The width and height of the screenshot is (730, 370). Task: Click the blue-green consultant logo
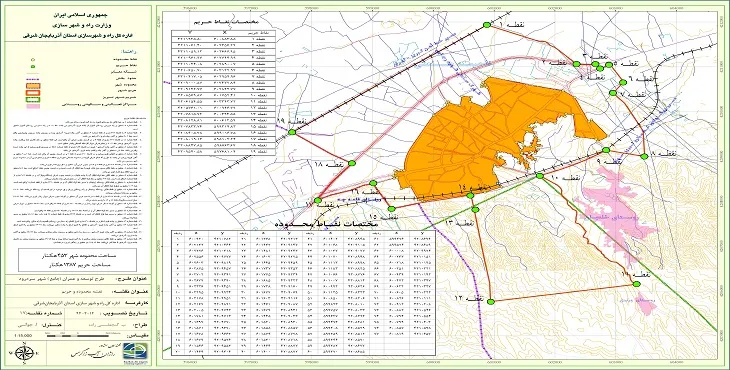(x=135, y=350)
